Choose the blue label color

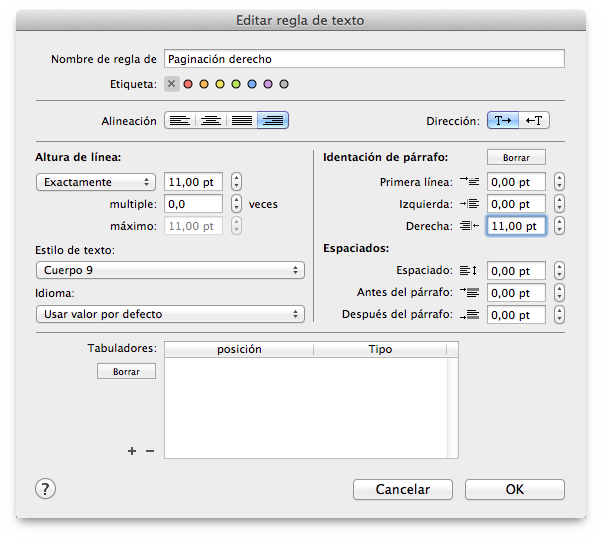point(252,84)
